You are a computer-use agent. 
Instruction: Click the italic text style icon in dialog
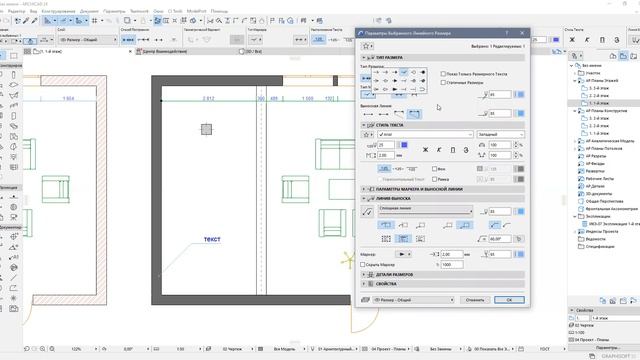click(439, 150)
